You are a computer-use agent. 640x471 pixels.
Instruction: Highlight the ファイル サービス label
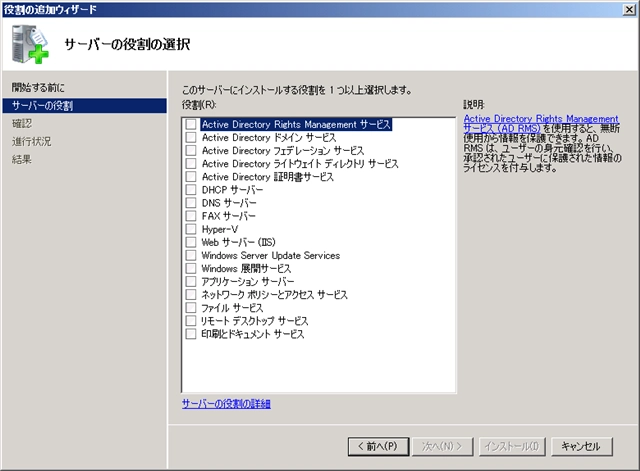232,307
